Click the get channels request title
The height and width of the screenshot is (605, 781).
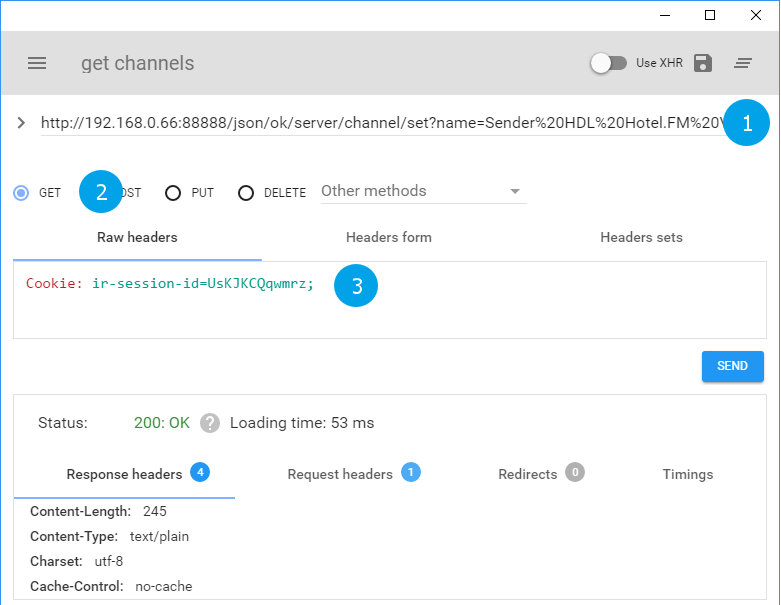click(138, 63)
